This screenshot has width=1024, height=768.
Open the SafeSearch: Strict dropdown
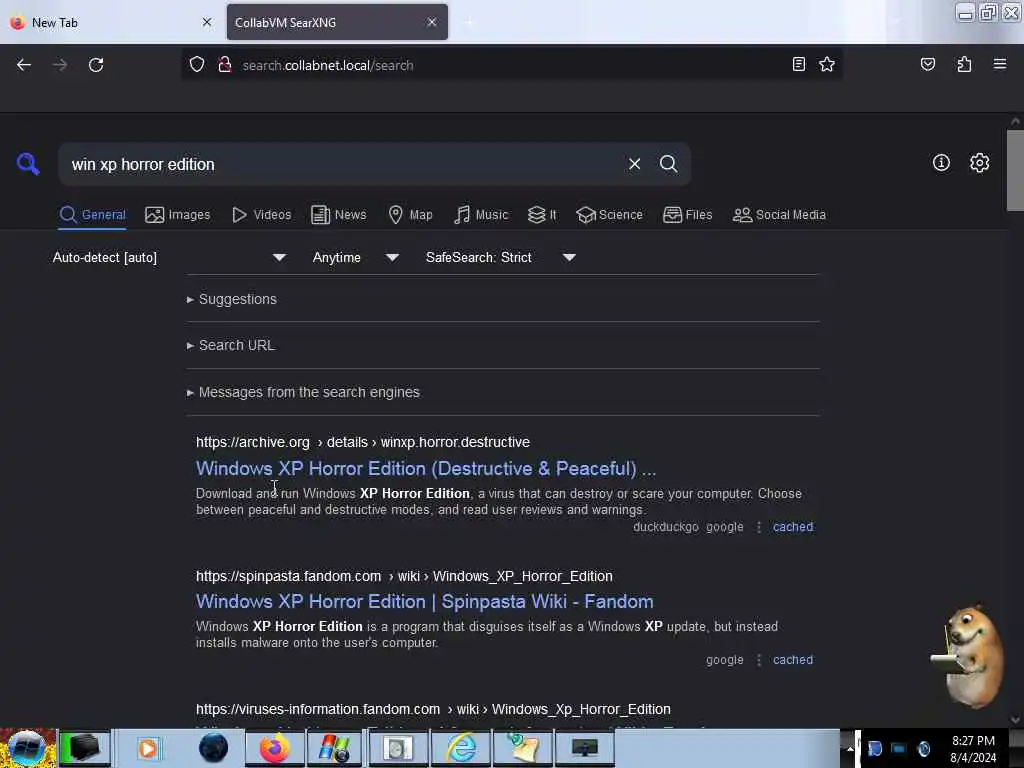point(500,257)
